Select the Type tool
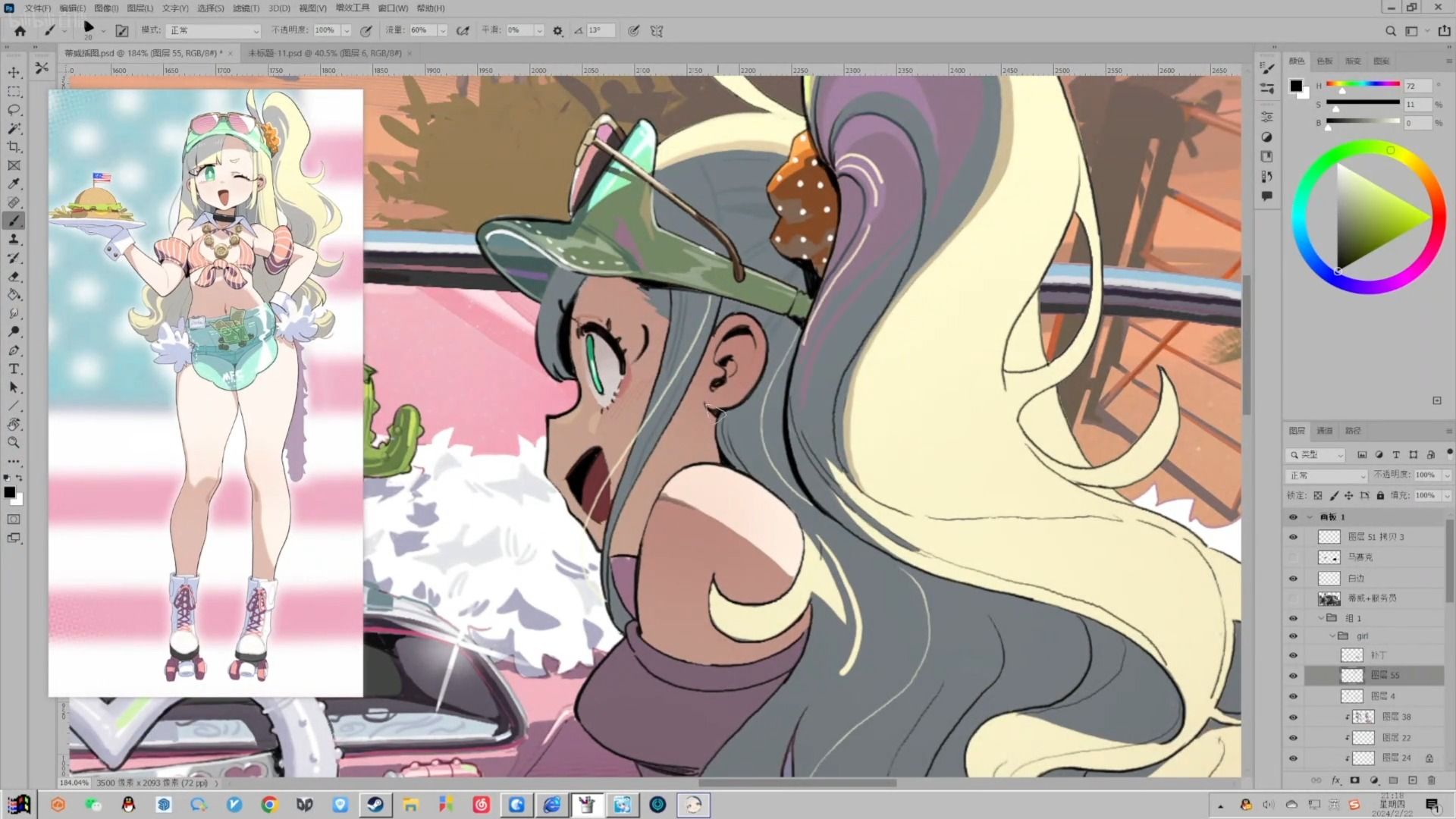This screenshot has height=819, width=1456. tap(14, 369)
